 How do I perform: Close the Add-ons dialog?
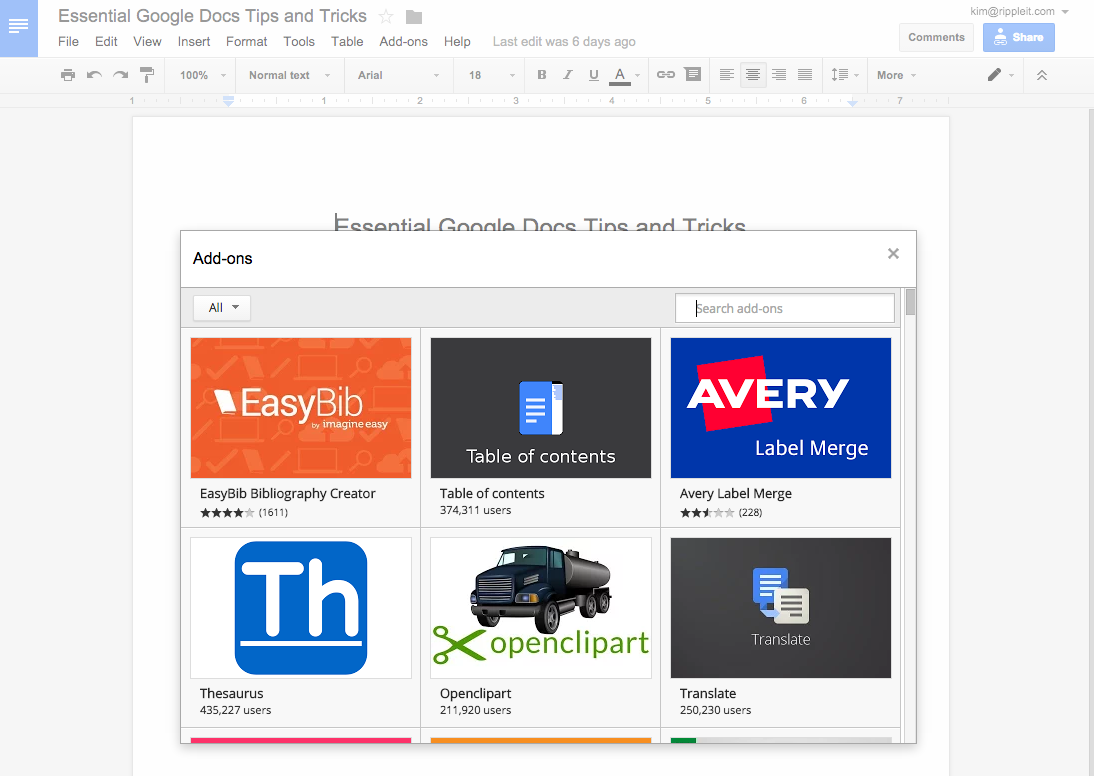(893, 253)
